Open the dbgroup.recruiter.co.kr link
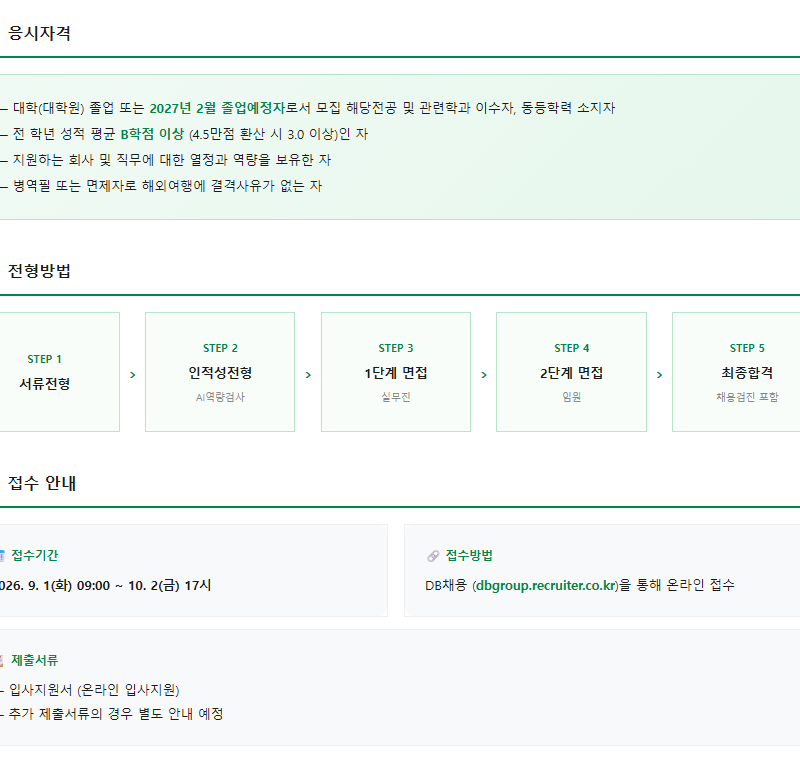Screen dimensions: 800x766 coord(547,585)
